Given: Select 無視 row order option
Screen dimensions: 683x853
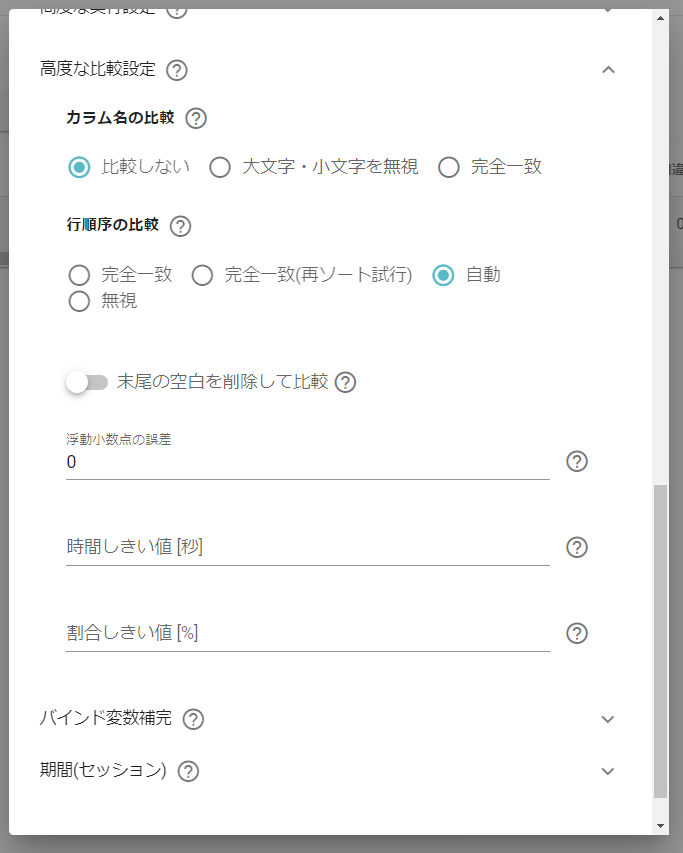Looking at the screenshot, I should tap(79, 301).
